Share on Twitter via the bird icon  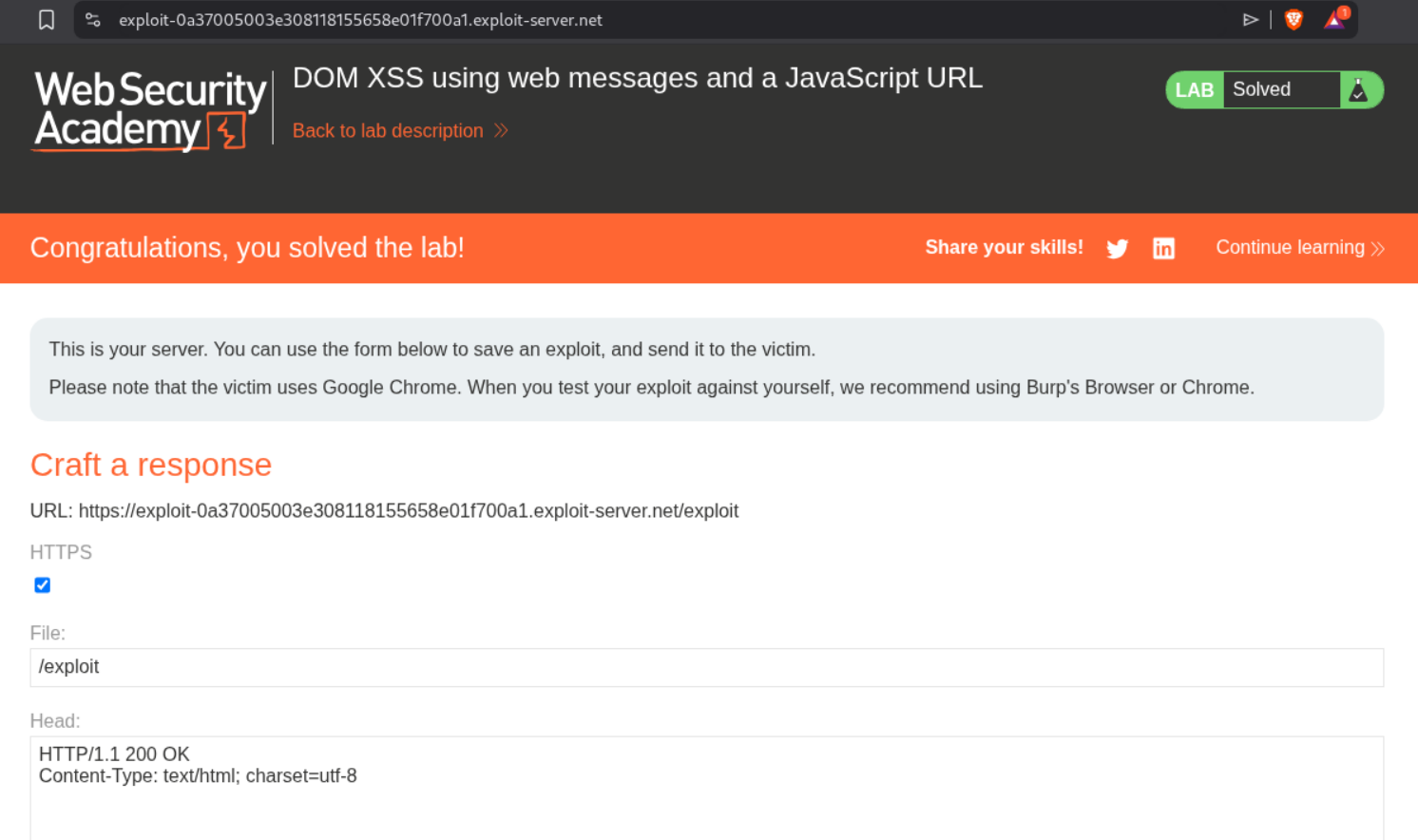[1117, 249]
